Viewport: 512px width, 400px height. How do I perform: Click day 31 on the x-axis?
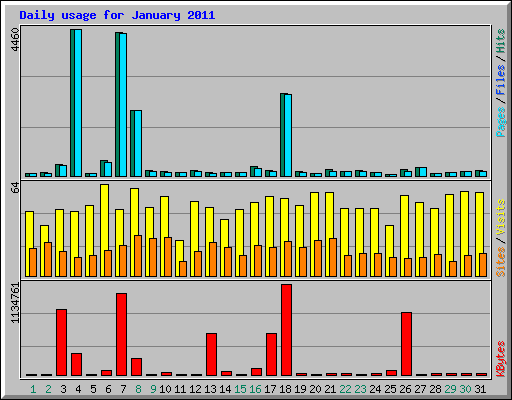[x=480, y=389]
